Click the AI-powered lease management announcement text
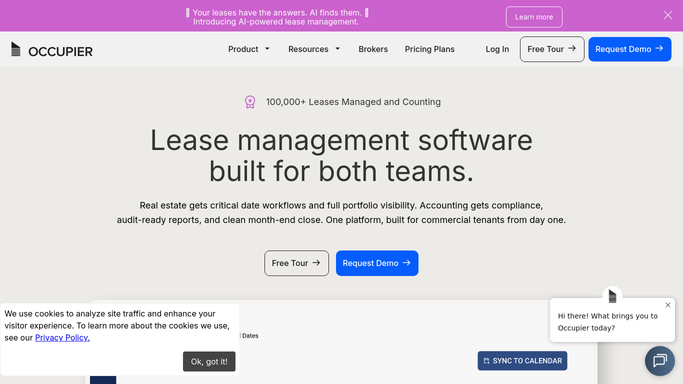 pyautogui.click(x=277, y=17)
